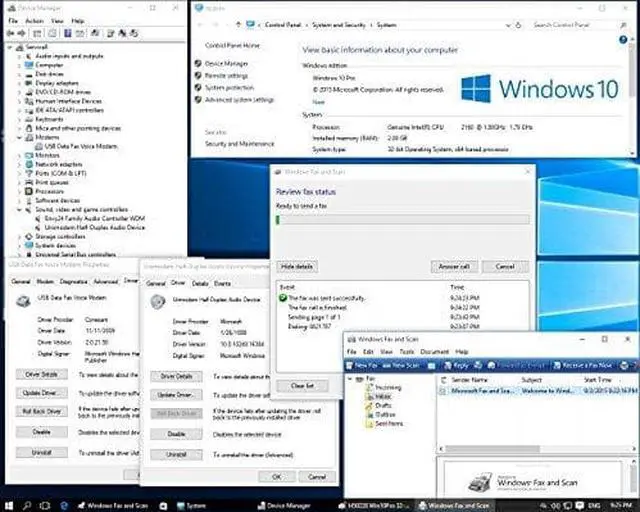Click the print icon in Fax and Scan toolbar
The height and width of the screenshot is (512, 640).
coord(624,365)
